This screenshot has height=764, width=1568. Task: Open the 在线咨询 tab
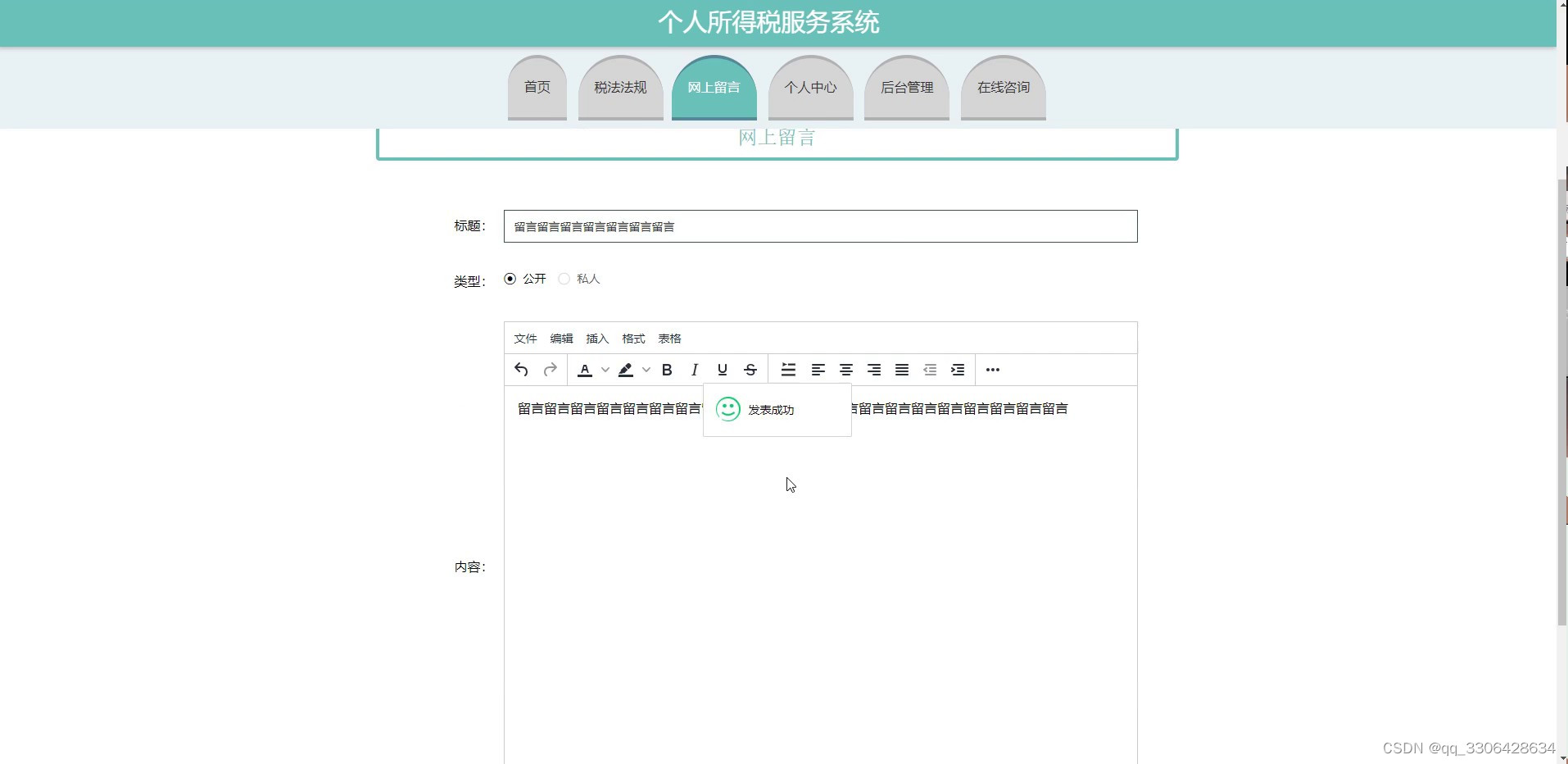click(x=1004, y=88)
